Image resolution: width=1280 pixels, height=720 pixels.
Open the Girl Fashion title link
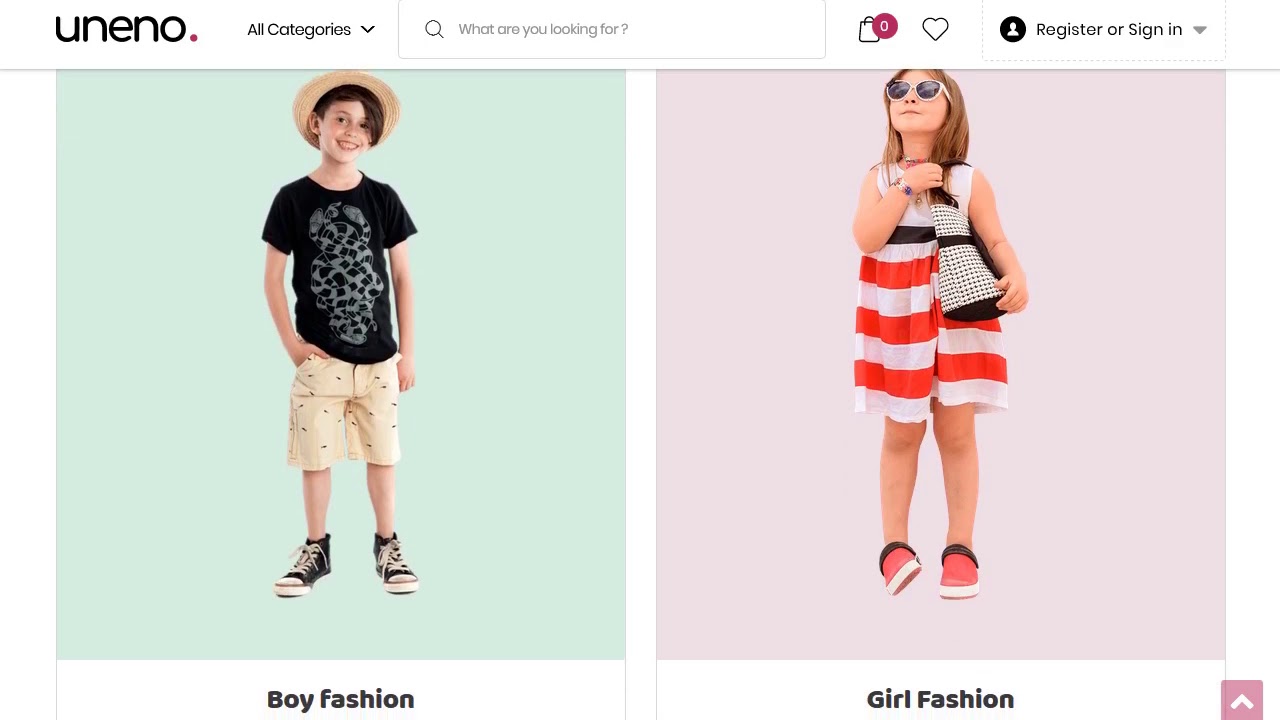(940, 699)
